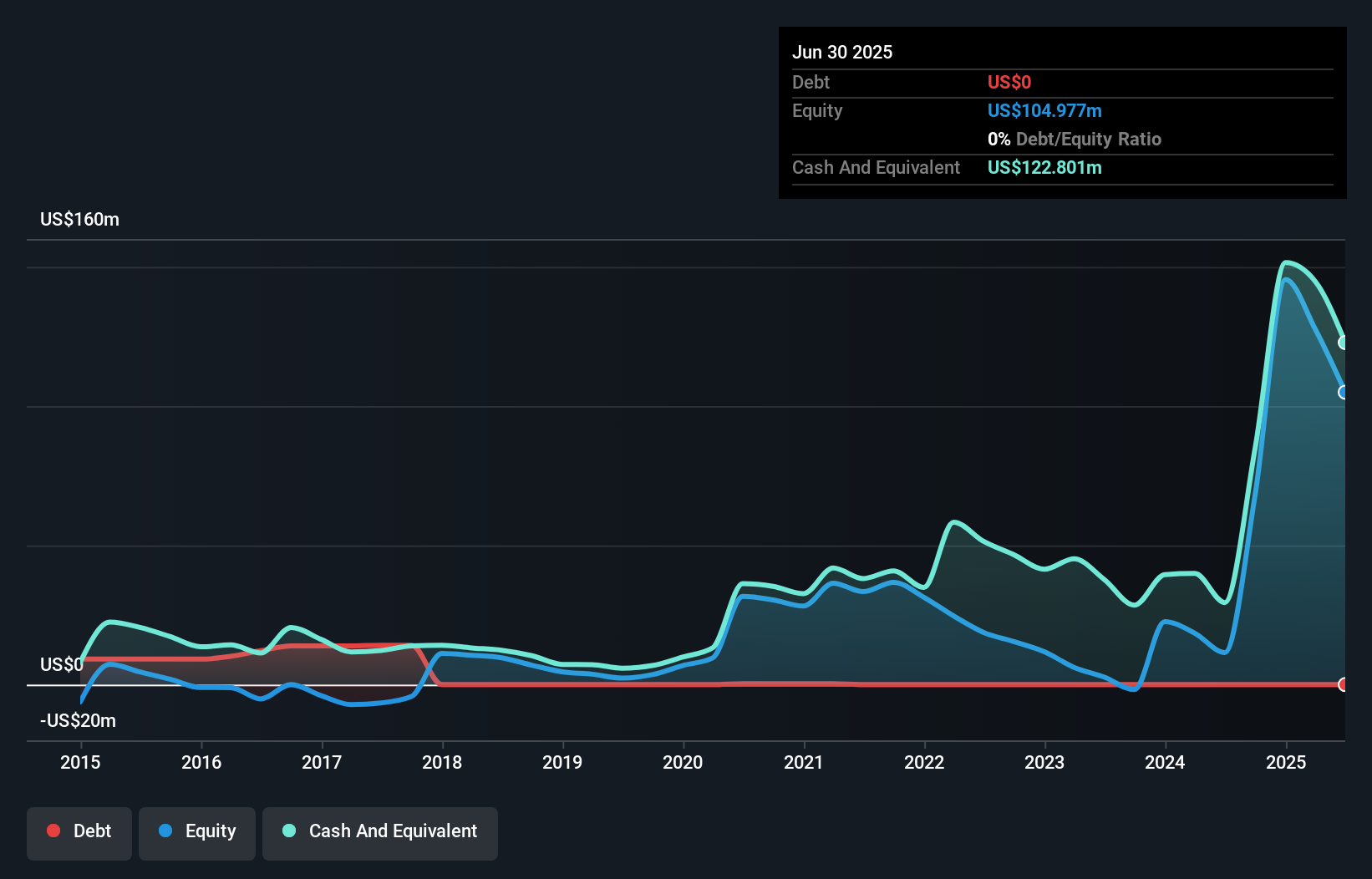Click the red endpoint marker on the debt line

click(x=1344, y=685)
